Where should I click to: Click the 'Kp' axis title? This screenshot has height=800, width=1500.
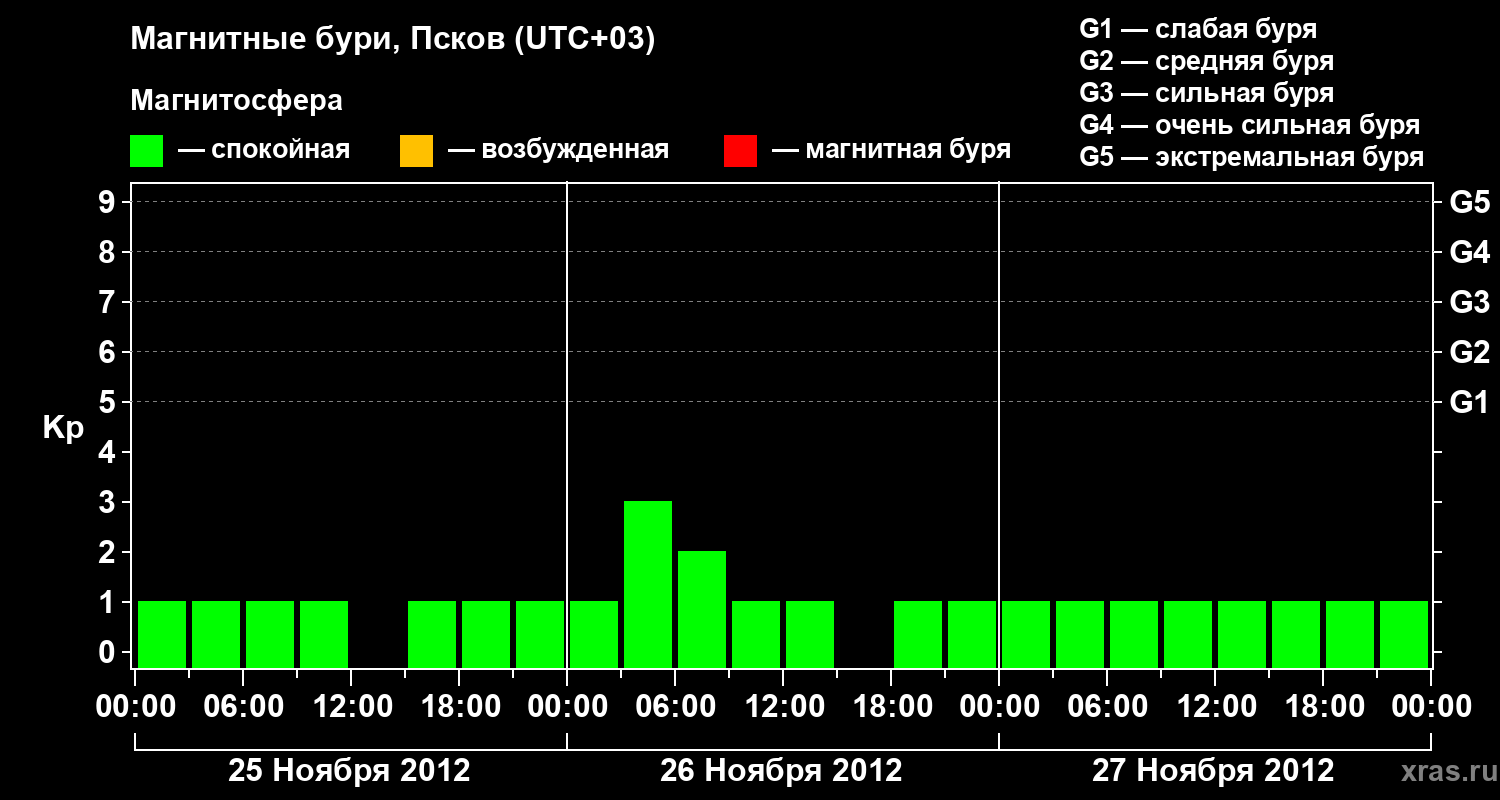[x=63, y=427]
